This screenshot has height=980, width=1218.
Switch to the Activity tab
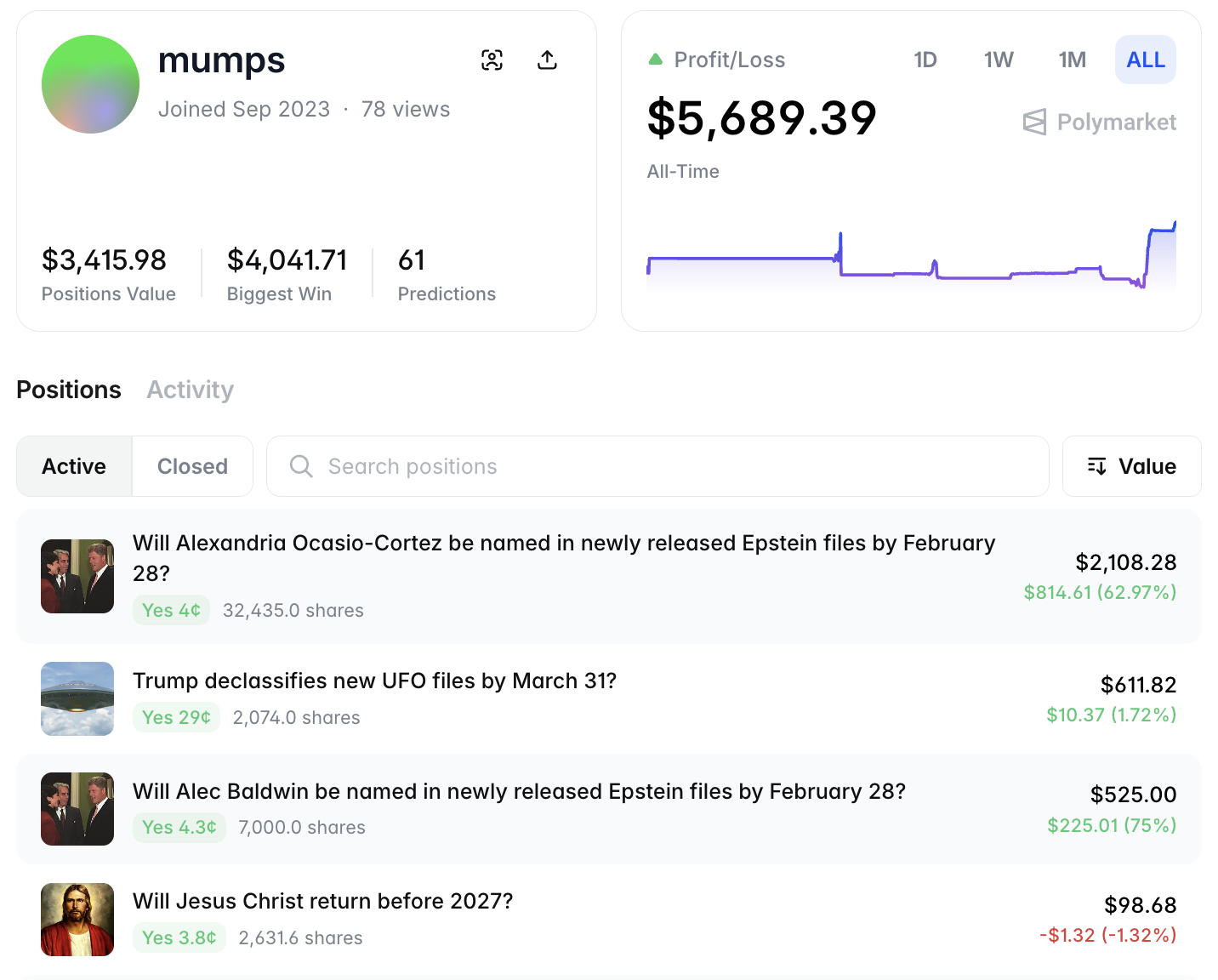190,390
